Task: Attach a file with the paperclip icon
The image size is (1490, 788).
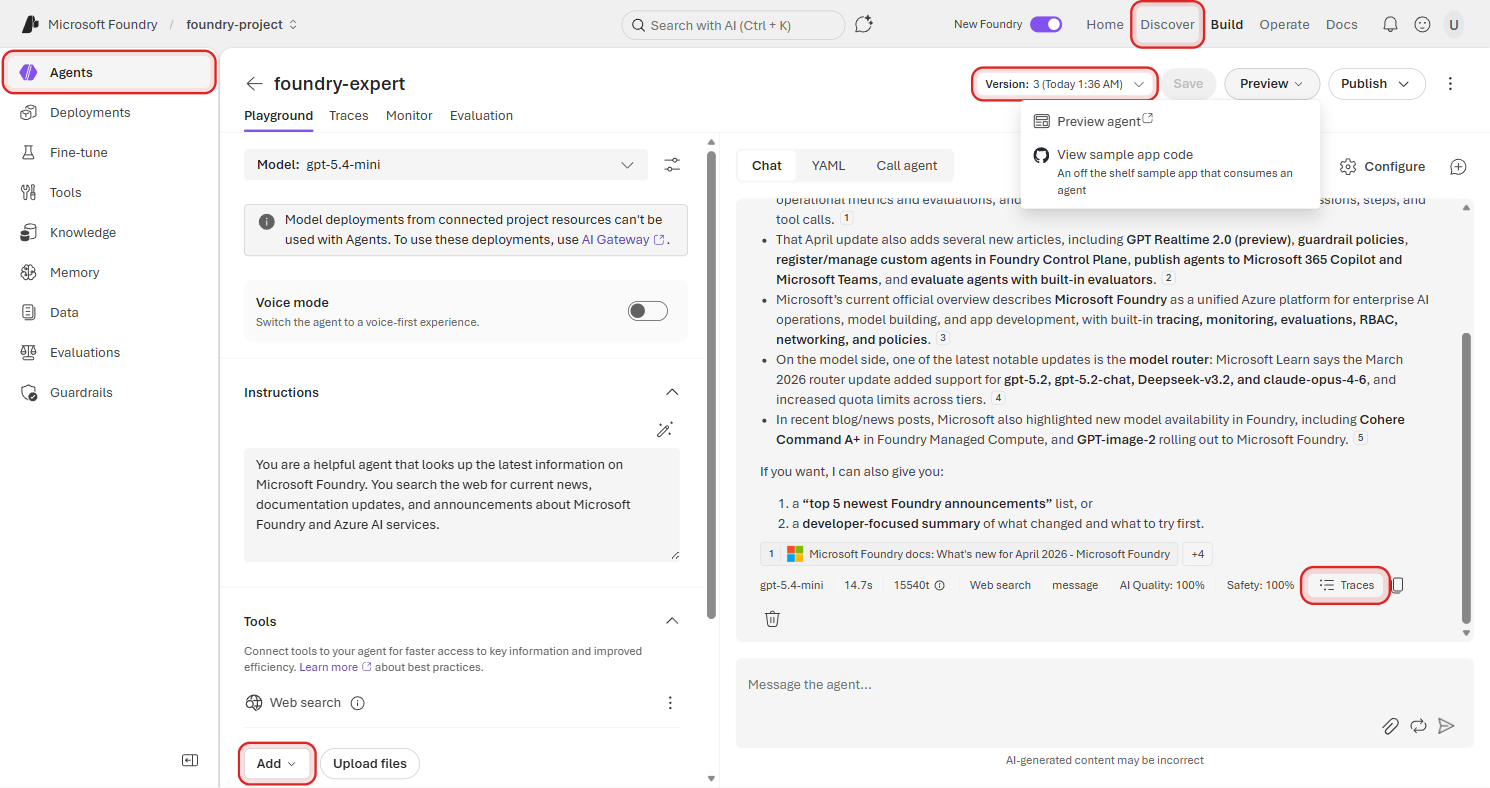Action: point(1390,726)
